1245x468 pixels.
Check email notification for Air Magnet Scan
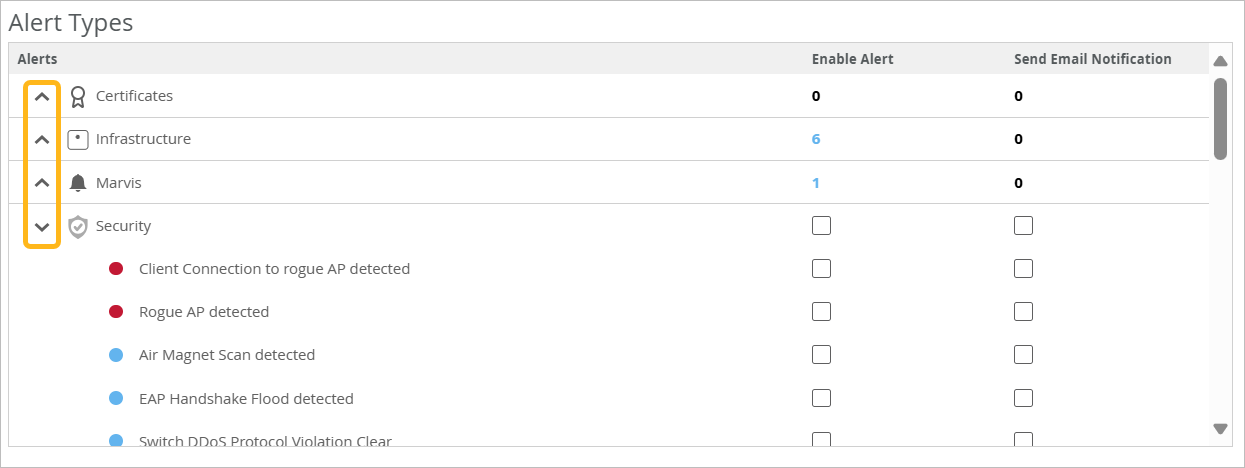coord(1023,355)
